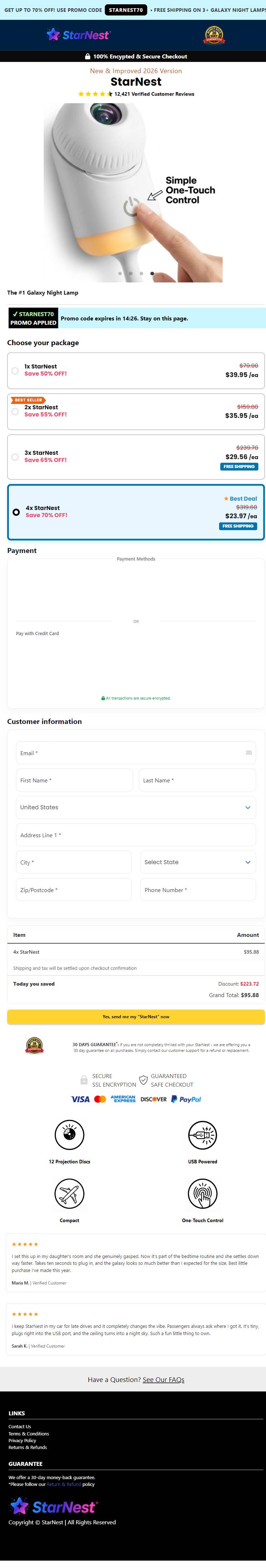Viewport: 266px width, 1568px height.
Task: Open the United States country dropdown
Action: pyautogui.click(x=136, y=807)
